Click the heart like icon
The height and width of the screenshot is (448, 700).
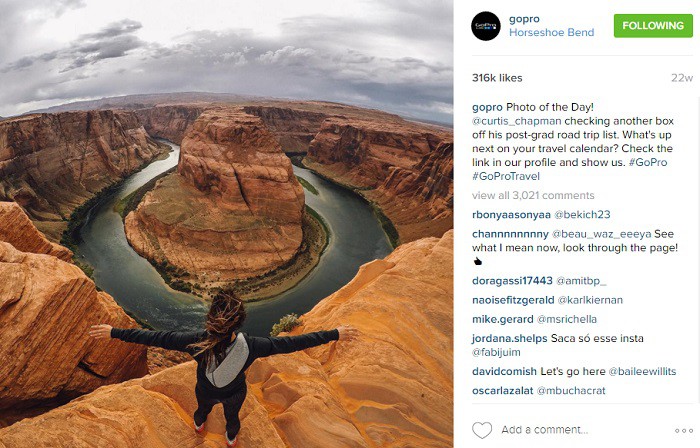pos(482,430)
